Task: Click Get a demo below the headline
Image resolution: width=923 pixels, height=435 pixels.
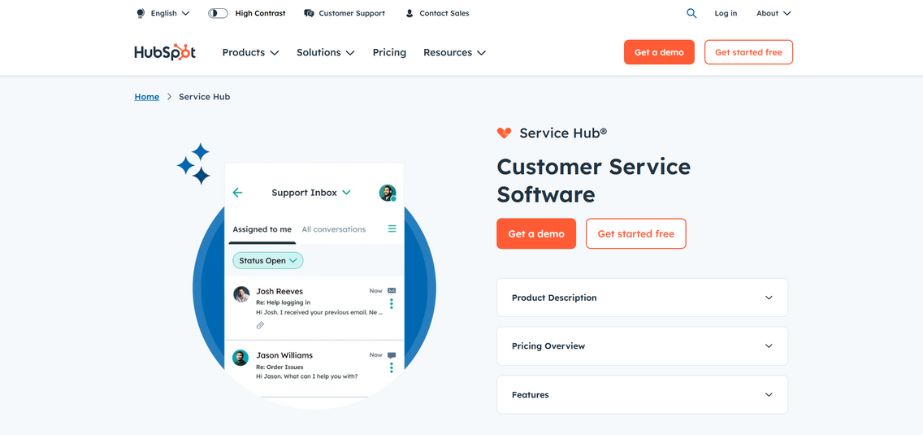Action: coord(536,234)
